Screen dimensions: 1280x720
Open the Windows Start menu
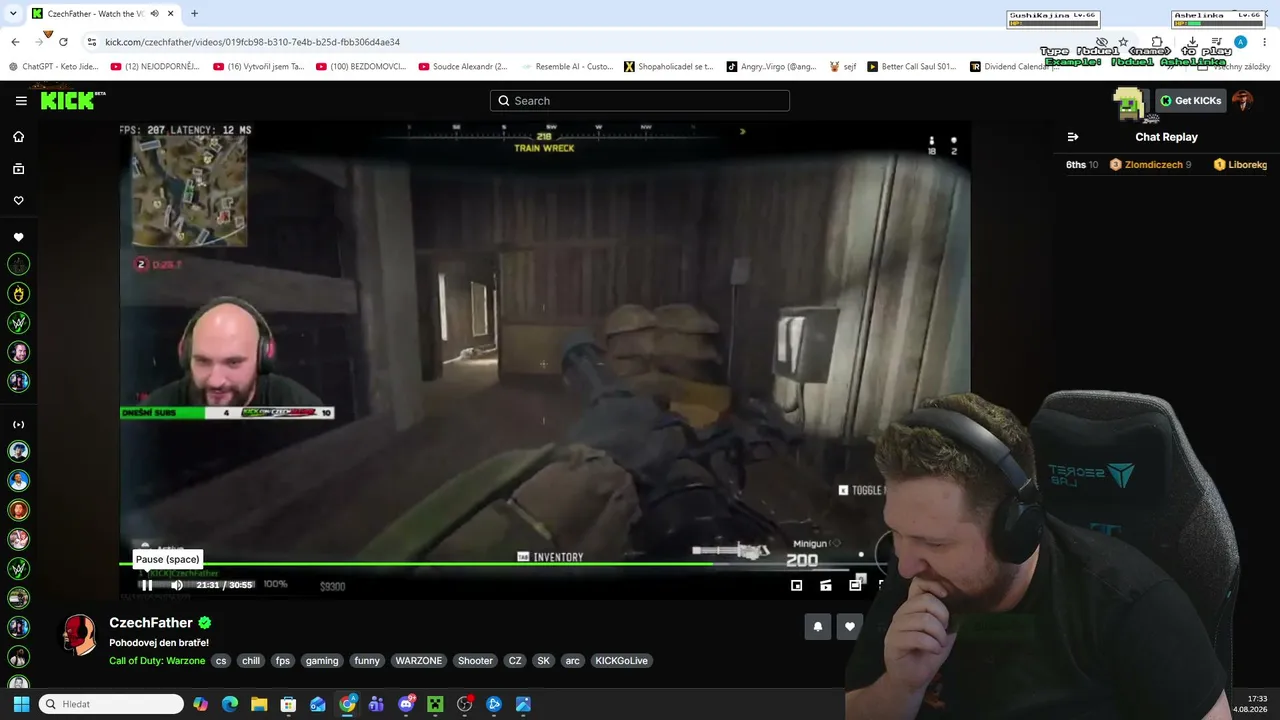pyautogui.click(x=21, y=704)
